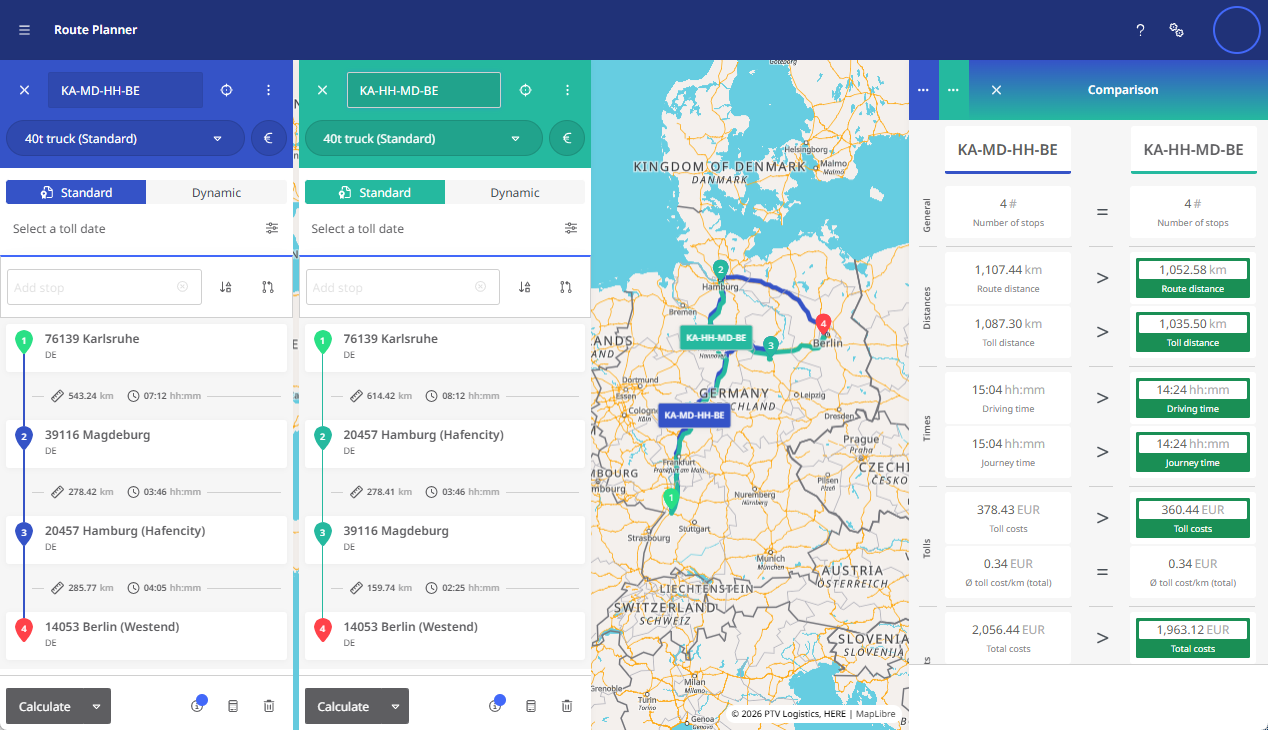Click map marker 4 near Berlin

coord(823,323)
